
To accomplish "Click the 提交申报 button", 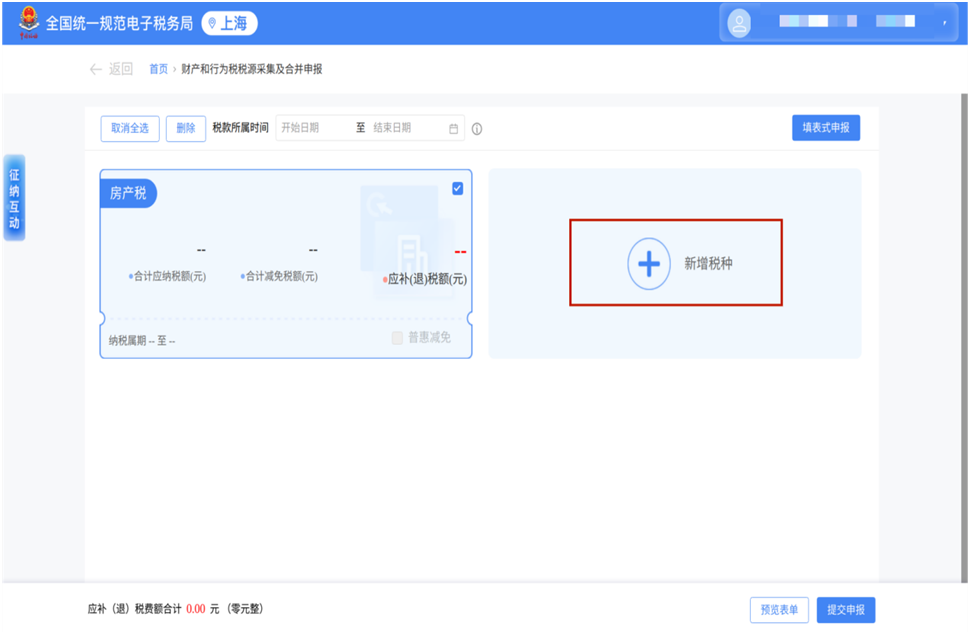I will click(x=845, y=610).
